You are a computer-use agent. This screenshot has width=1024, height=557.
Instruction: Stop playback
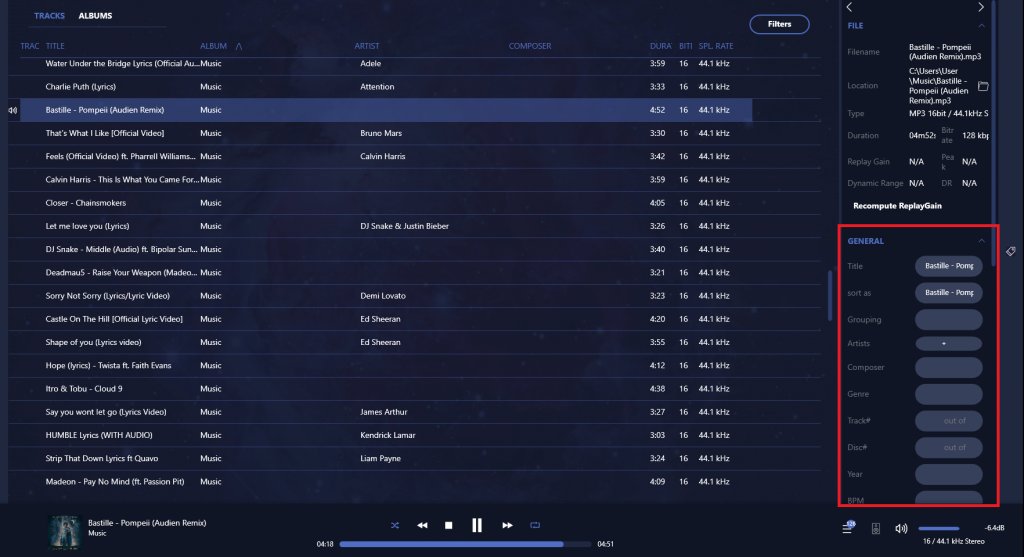click(449, 525)
